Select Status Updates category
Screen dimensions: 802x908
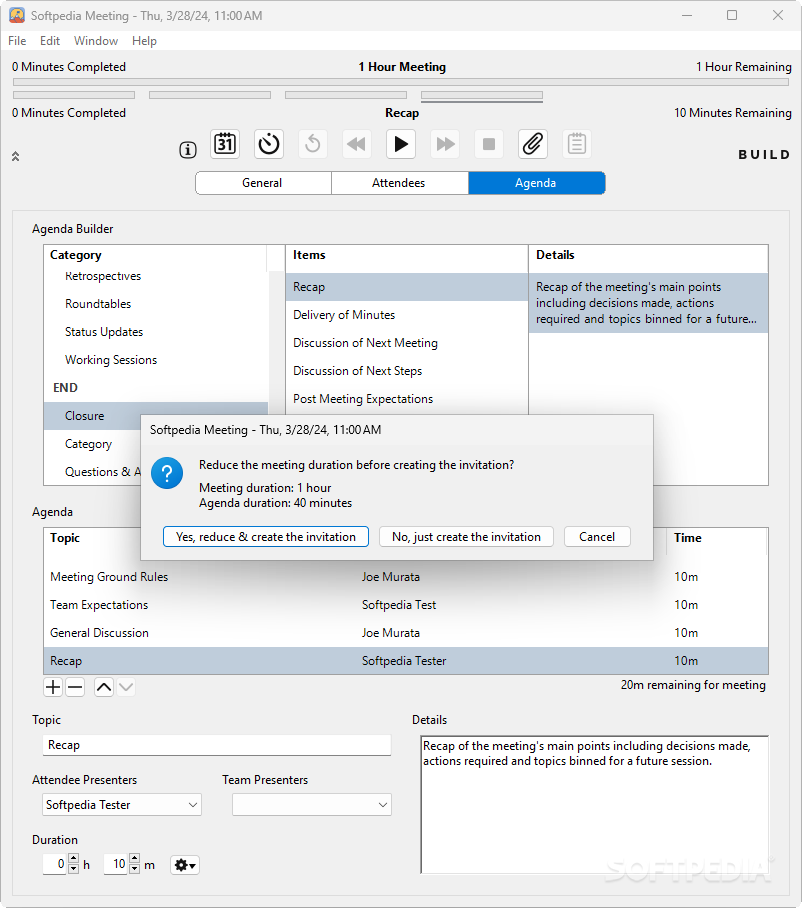pos(156,332)
